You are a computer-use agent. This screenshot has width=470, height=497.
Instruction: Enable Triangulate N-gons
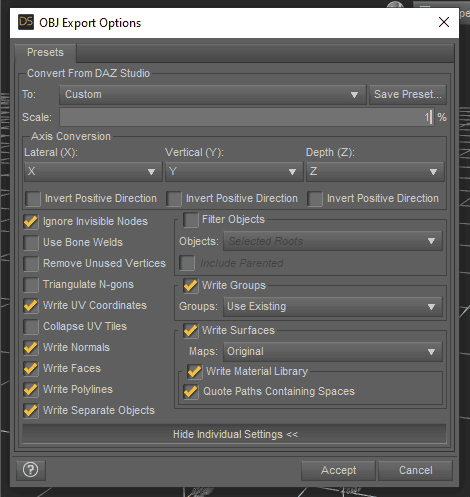click(31, 285)
